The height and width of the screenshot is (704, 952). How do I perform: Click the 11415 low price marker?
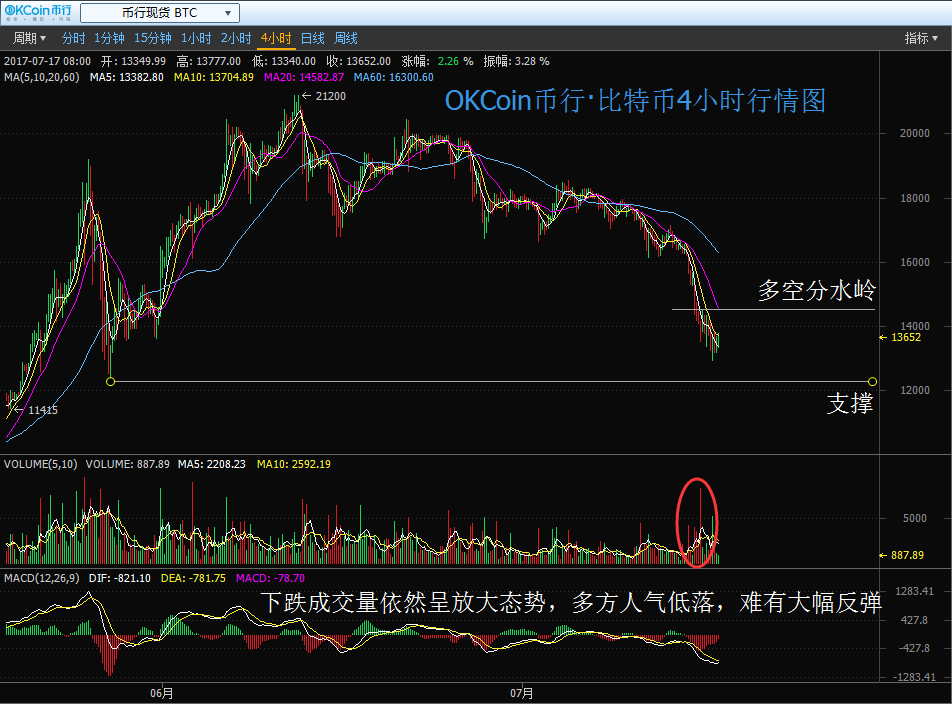pos(36,410)
